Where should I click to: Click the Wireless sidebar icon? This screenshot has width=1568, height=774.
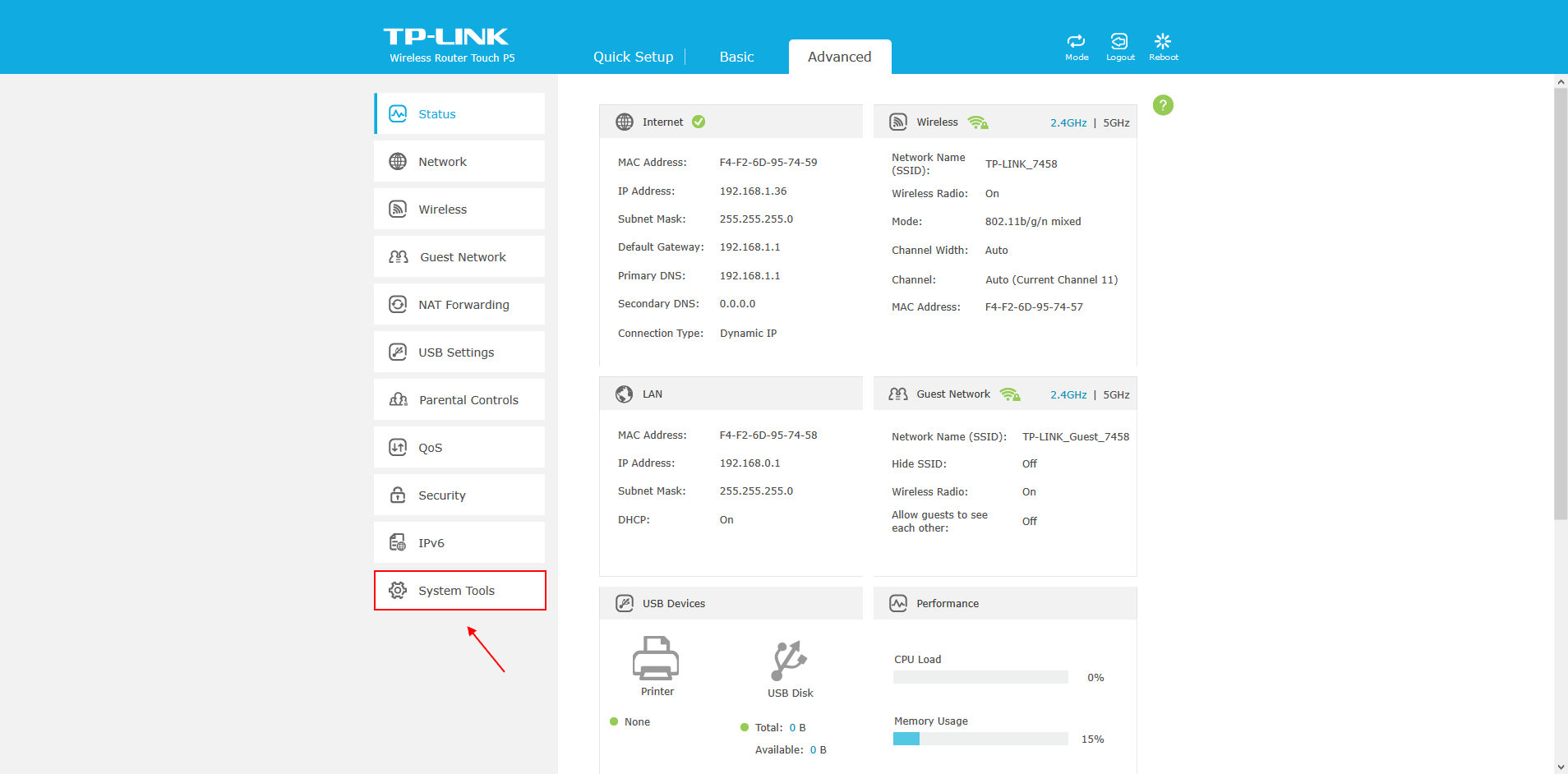[x=398, y=209]
